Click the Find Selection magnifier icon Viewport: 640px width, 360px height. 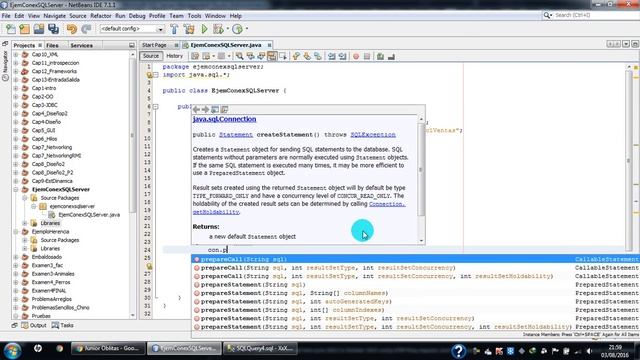(240, 56)
